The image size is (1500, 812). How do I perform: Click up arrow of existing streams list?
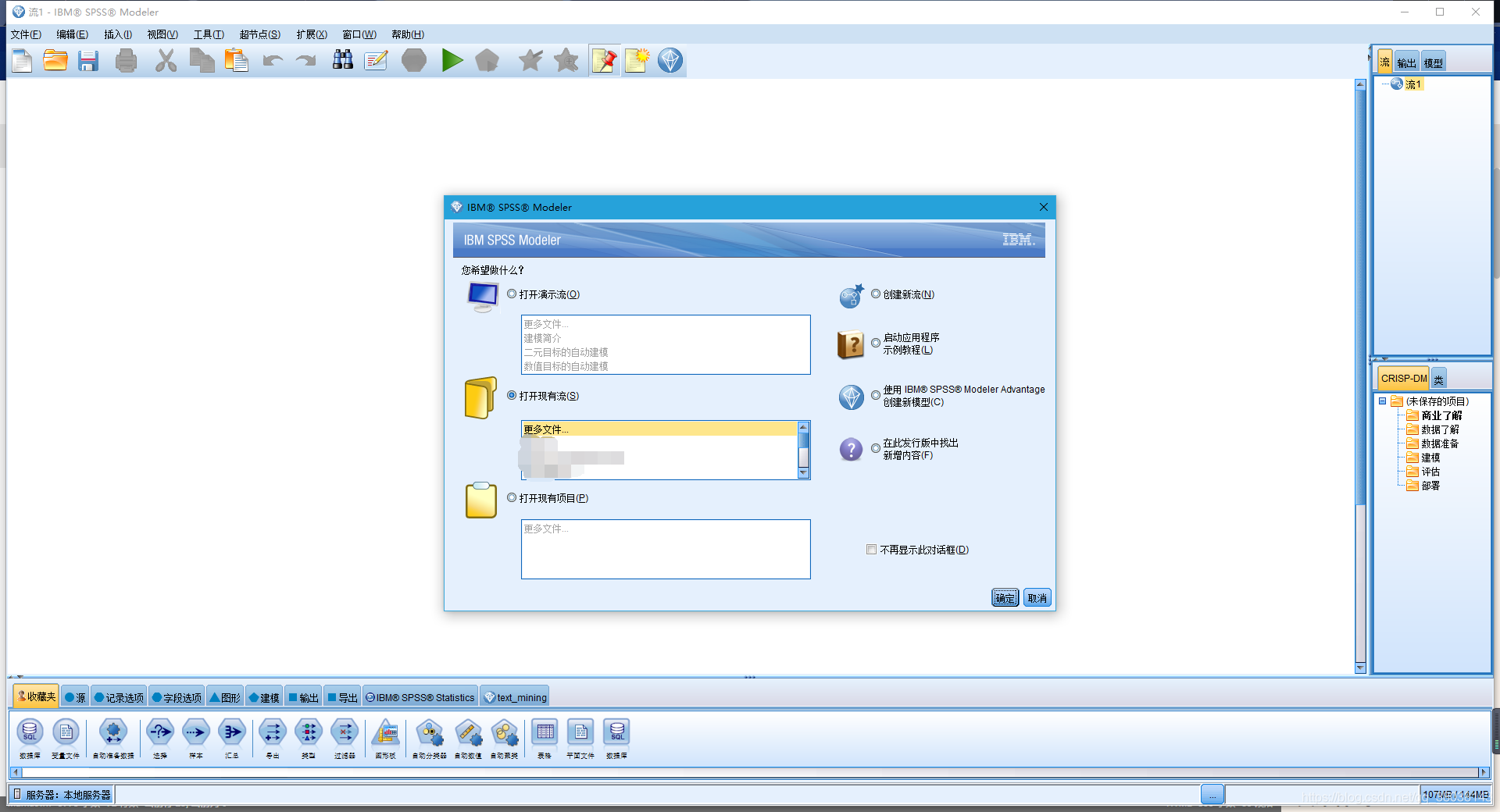tap(803, 427)
